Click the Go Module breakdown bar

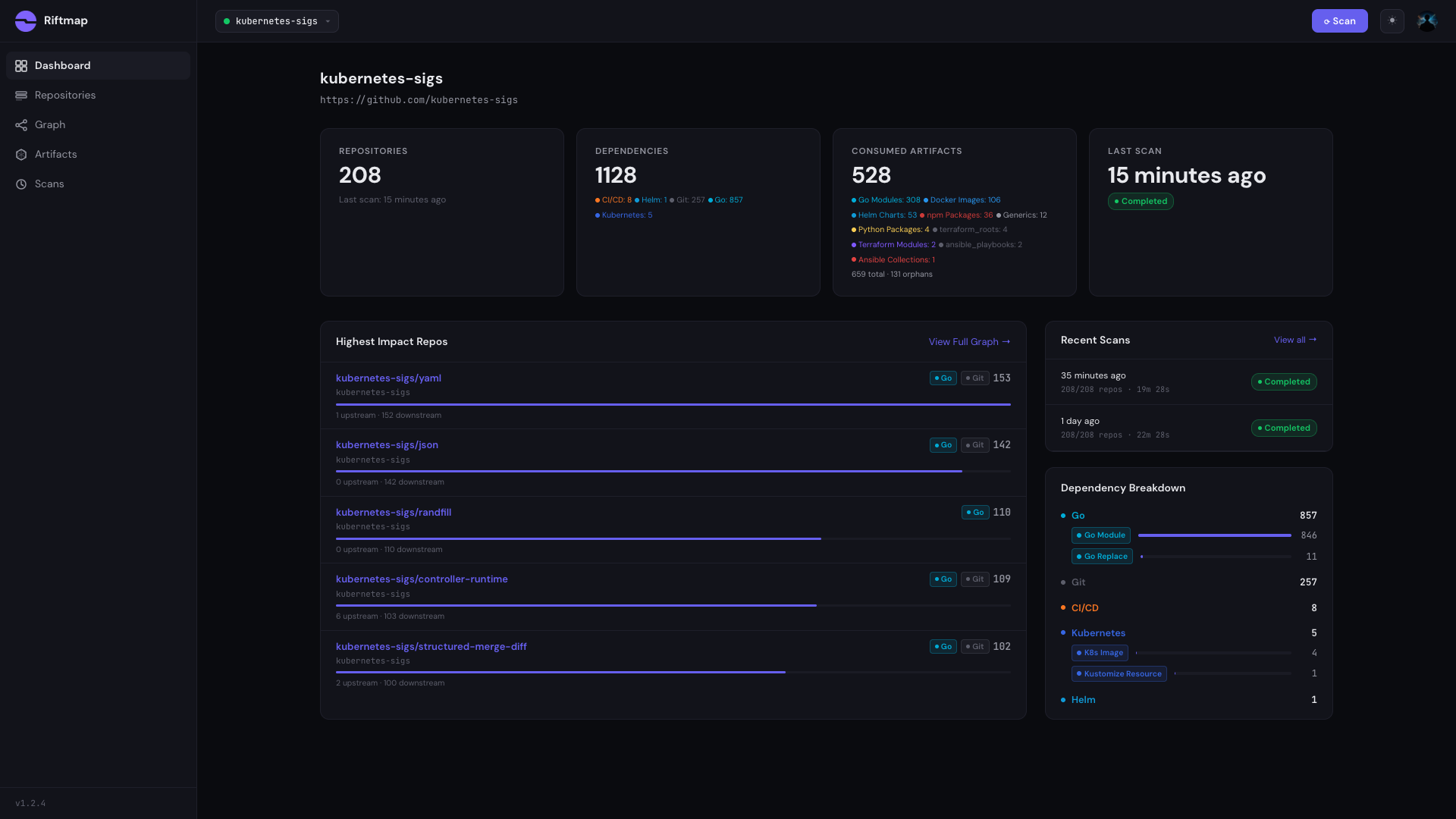coord(1215,535)
